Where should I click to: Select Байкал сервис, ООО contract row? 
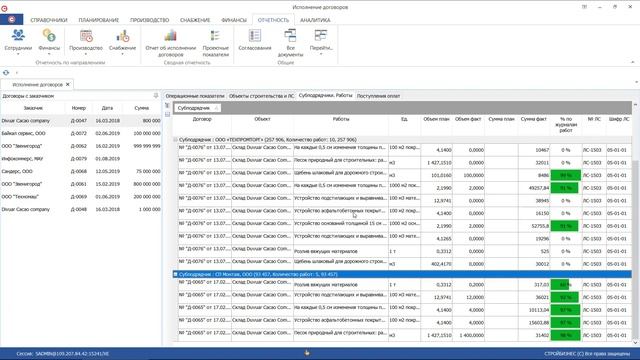(x=81, y=133)
